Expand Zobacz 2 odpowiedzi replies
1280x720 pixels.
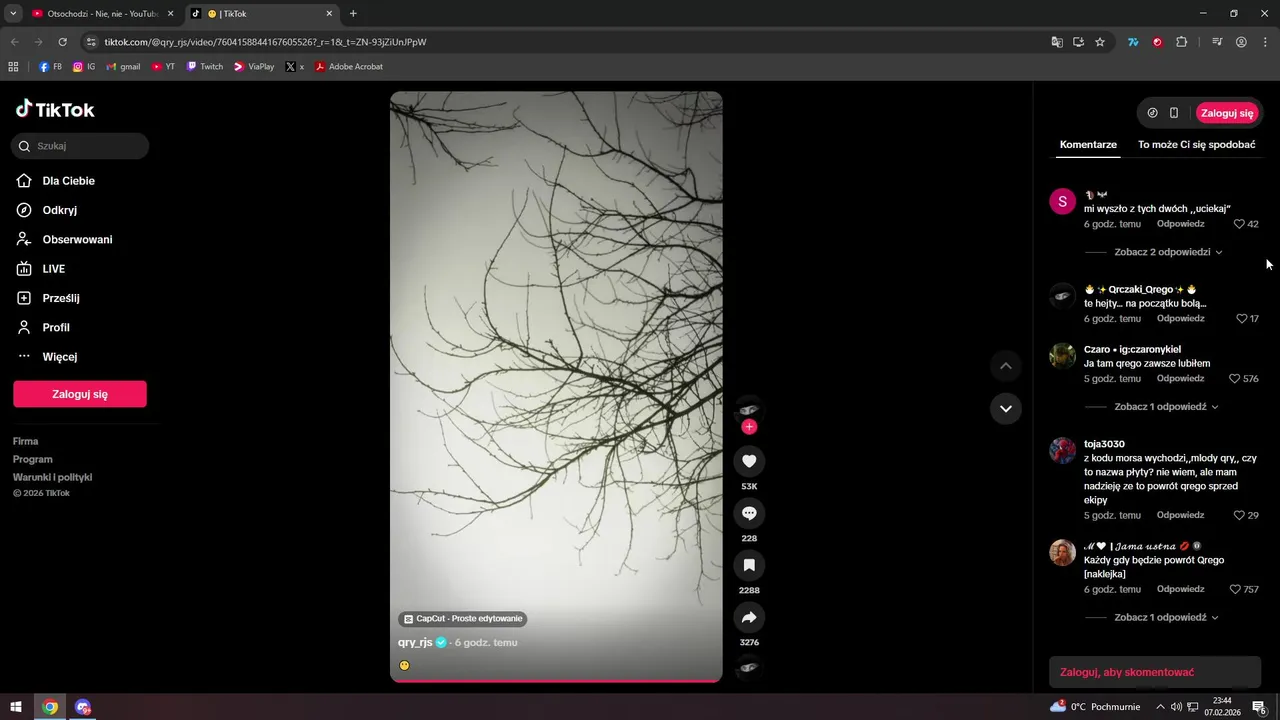pyautogui.click(x=1168, y=252)
